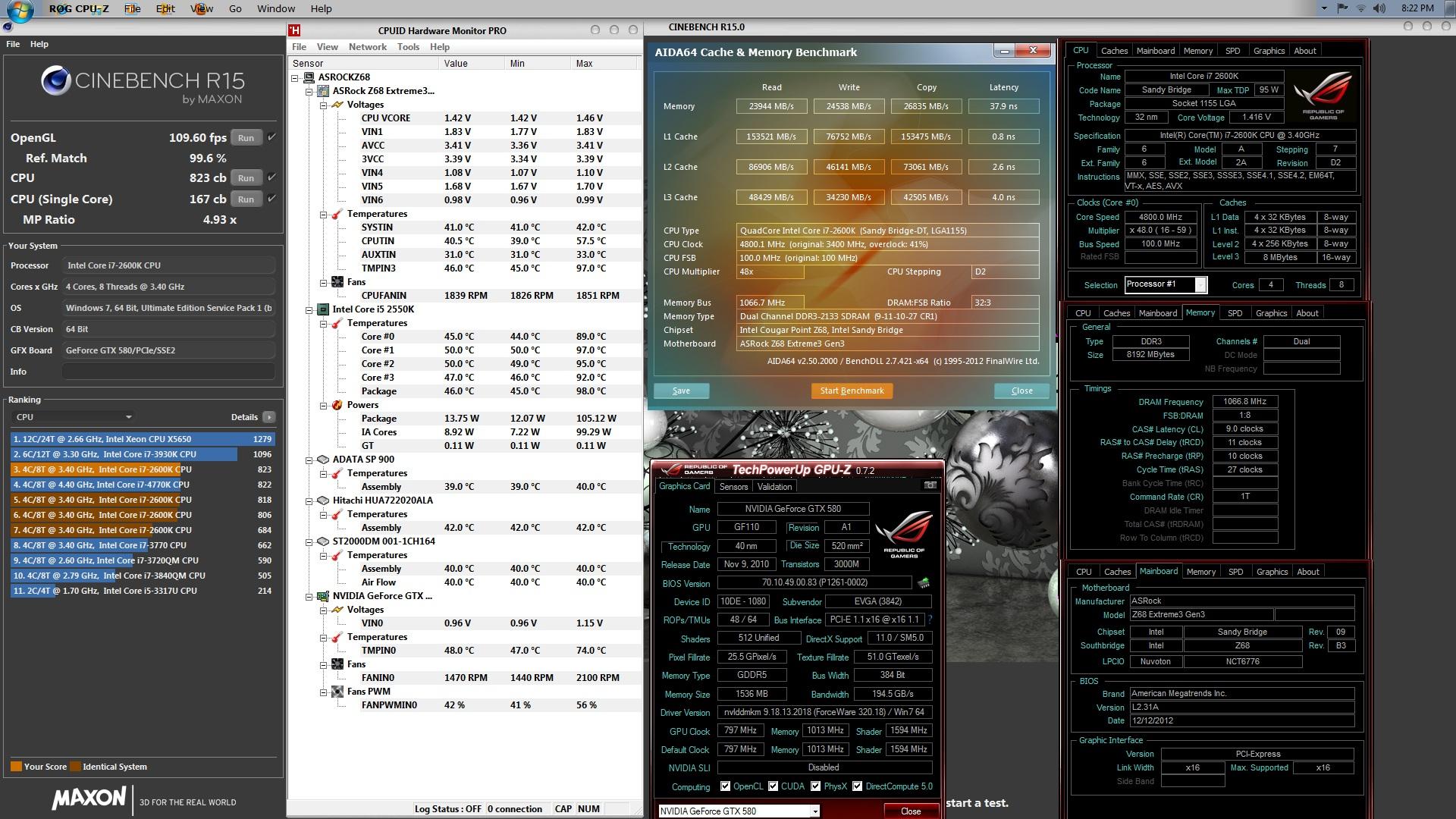Collapse the ADATA SP 900 node
Screen dimensions: 1456x819
(x=309, y=460)
